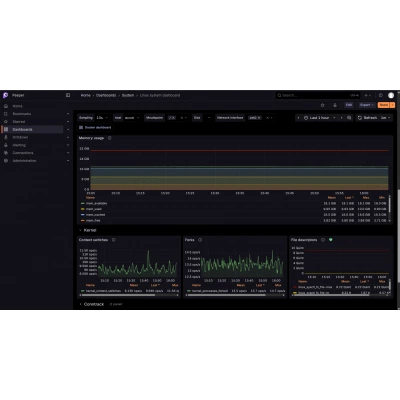
Task: Toggle the sidebar dock icon
Action: (x=68, y=95)
